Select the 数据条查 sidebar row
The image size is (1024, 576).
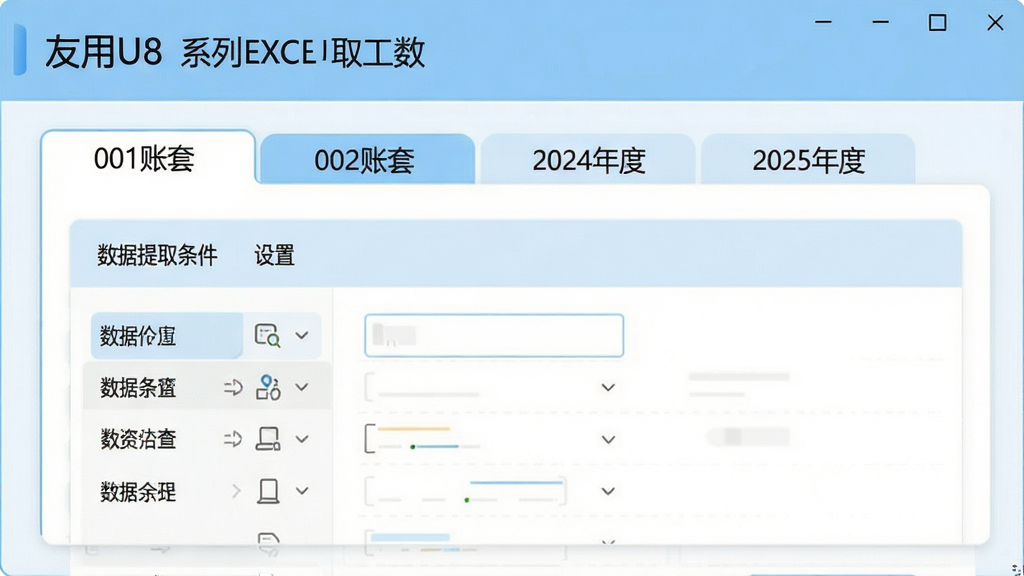pyautogui.click(x=206, y=387)
